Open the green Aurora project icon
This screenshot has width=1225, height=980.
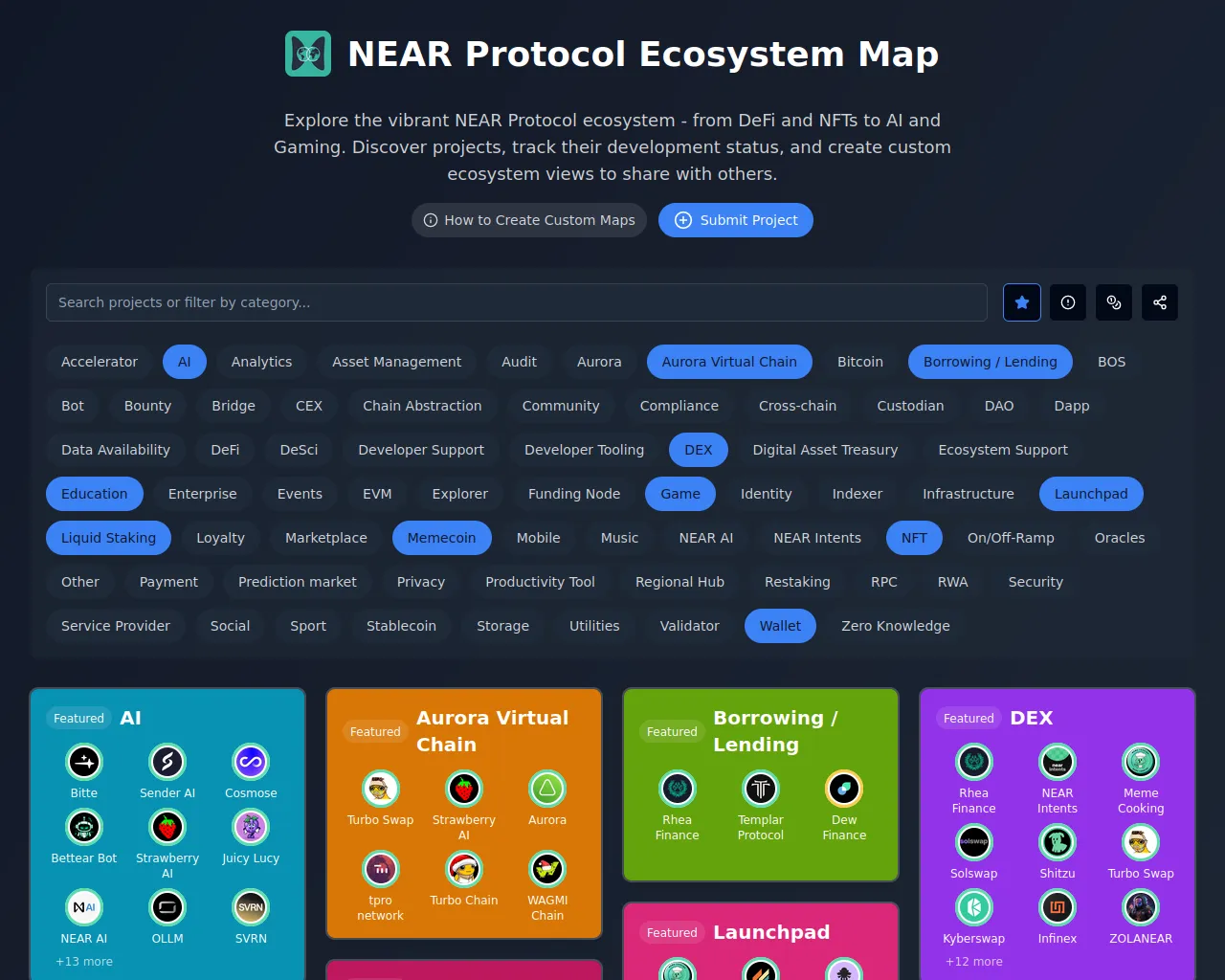pos(547,789)
